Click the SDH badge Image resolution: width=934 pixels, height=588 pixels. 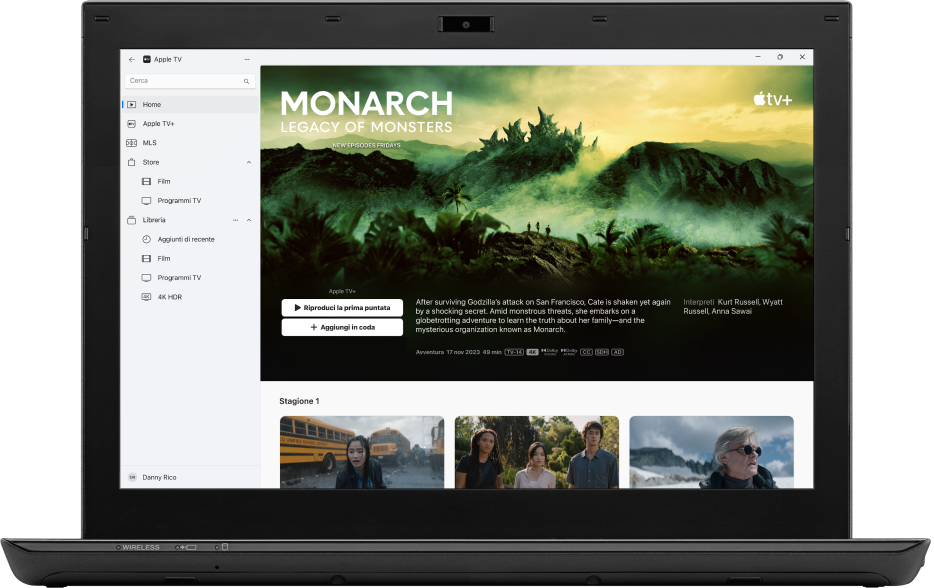(602, 352)
